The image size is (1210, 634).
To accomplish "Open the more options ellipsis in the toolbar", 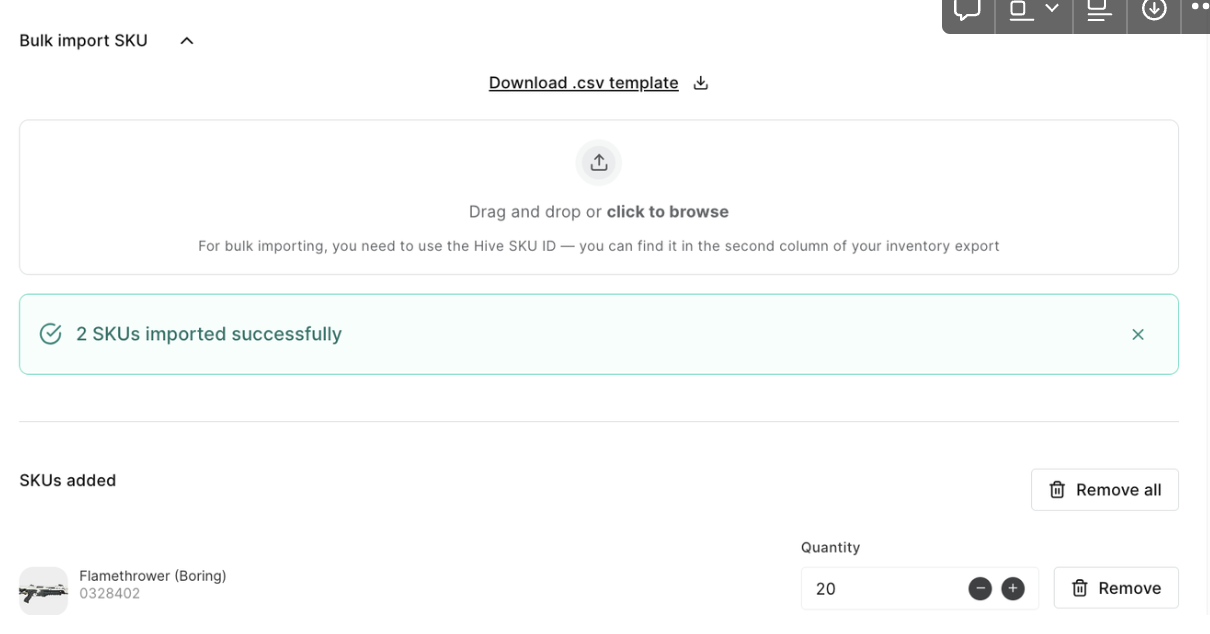I will tap(1199, 8).
